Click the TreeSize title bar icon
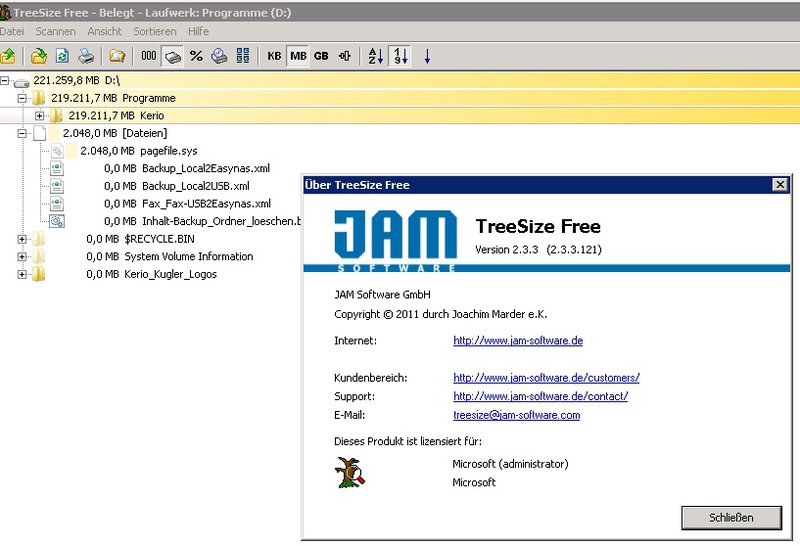 5,12
